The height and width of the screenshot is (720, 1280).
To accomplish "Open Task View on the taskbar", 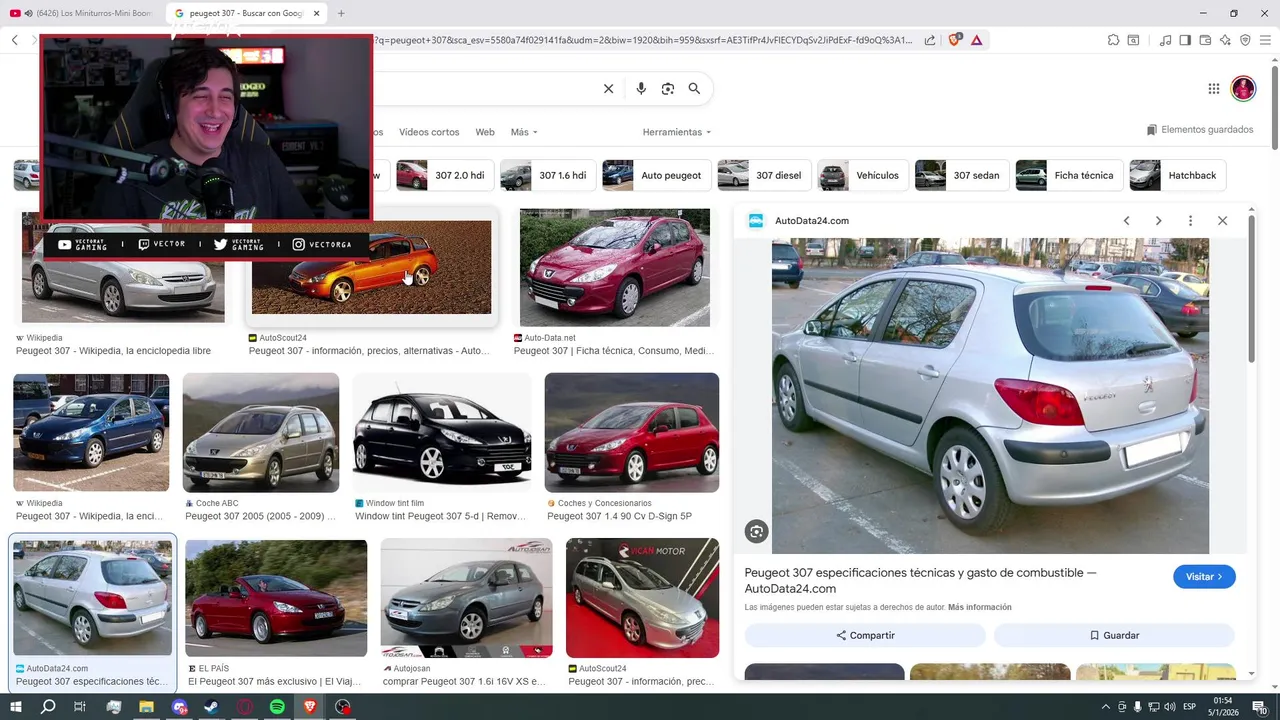I will coord(81,707).
